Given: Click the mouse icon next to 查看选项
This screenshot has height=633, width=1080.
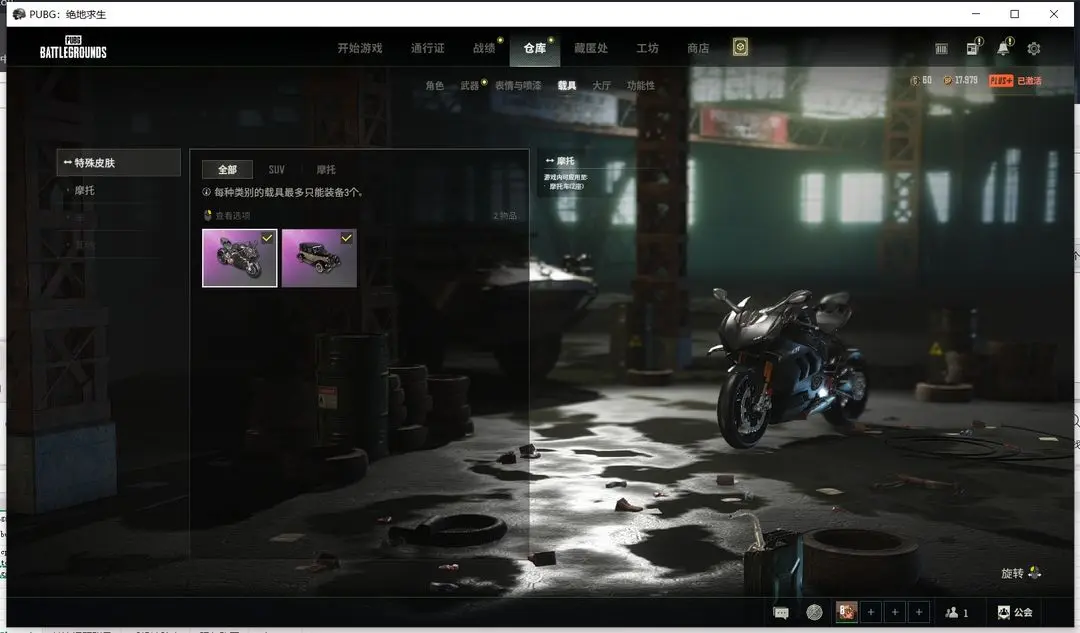Looking at the screenshot, I should pos(207,216).
